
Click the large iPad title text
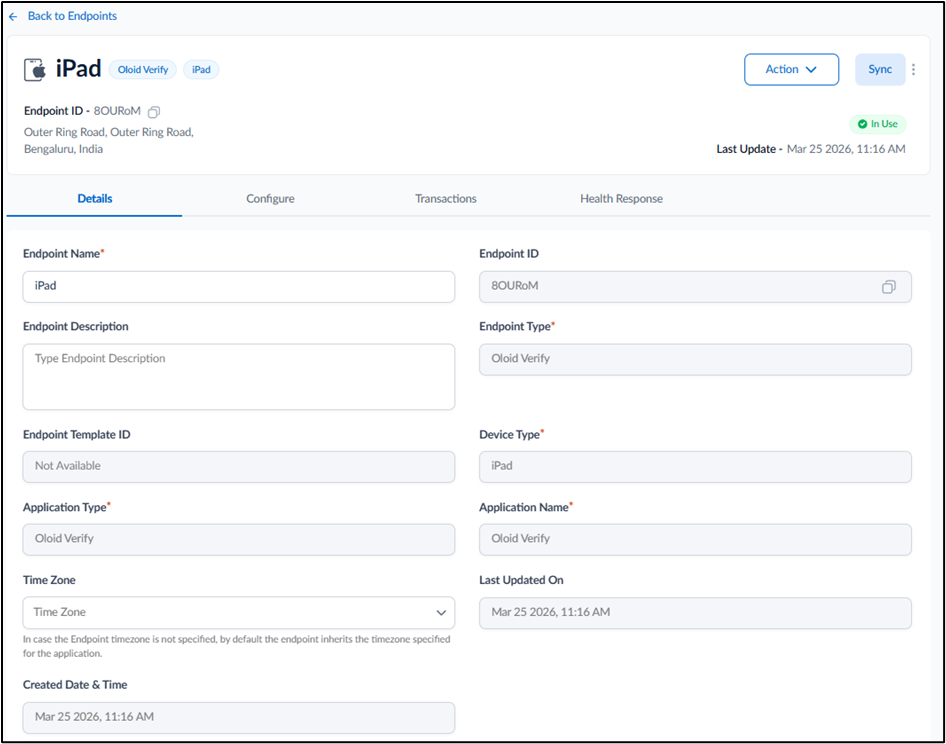pyautogui.click(x=78, y=69)
